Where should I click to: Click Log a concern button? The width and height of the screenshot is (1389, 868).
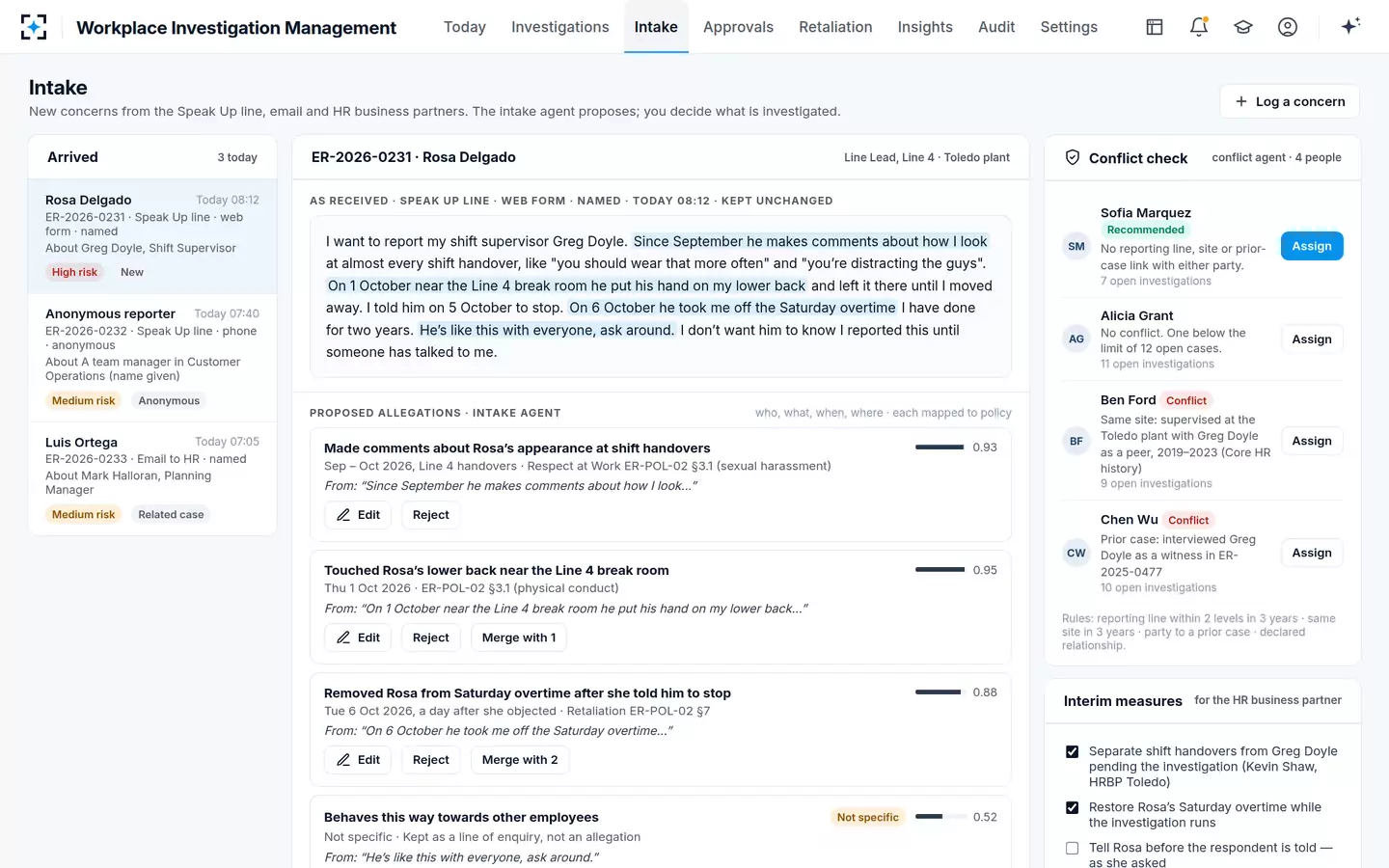(x=1290, y=101)
